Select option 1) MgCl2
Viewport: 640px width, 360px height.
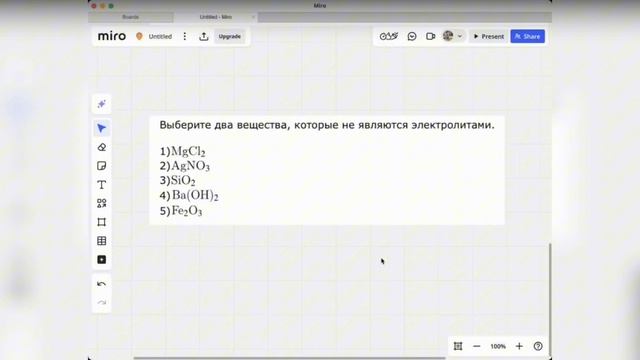[x=182, y=151]
